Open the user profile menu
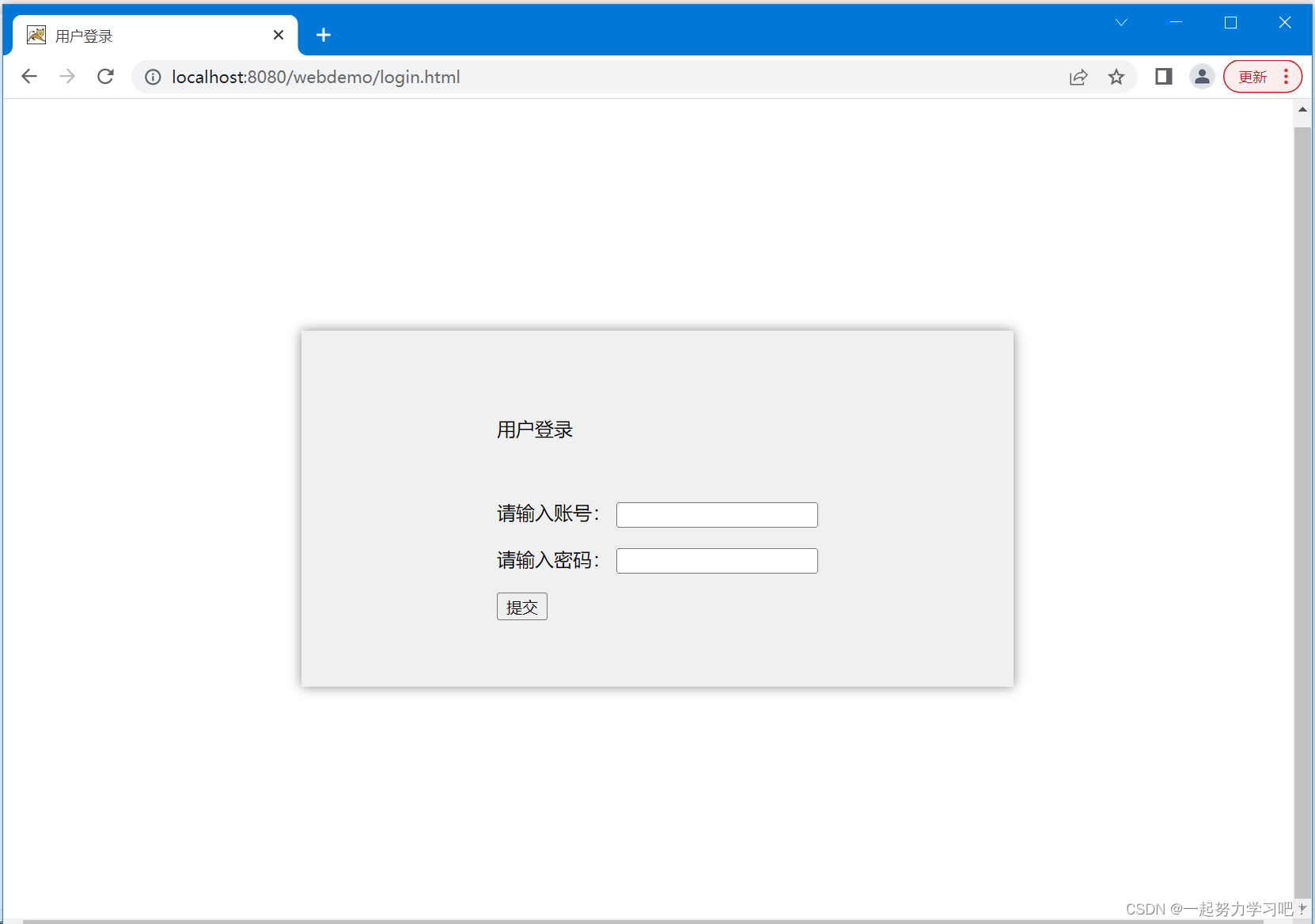This screenshot has height=924, width=1315. (x=1202, y=77)
